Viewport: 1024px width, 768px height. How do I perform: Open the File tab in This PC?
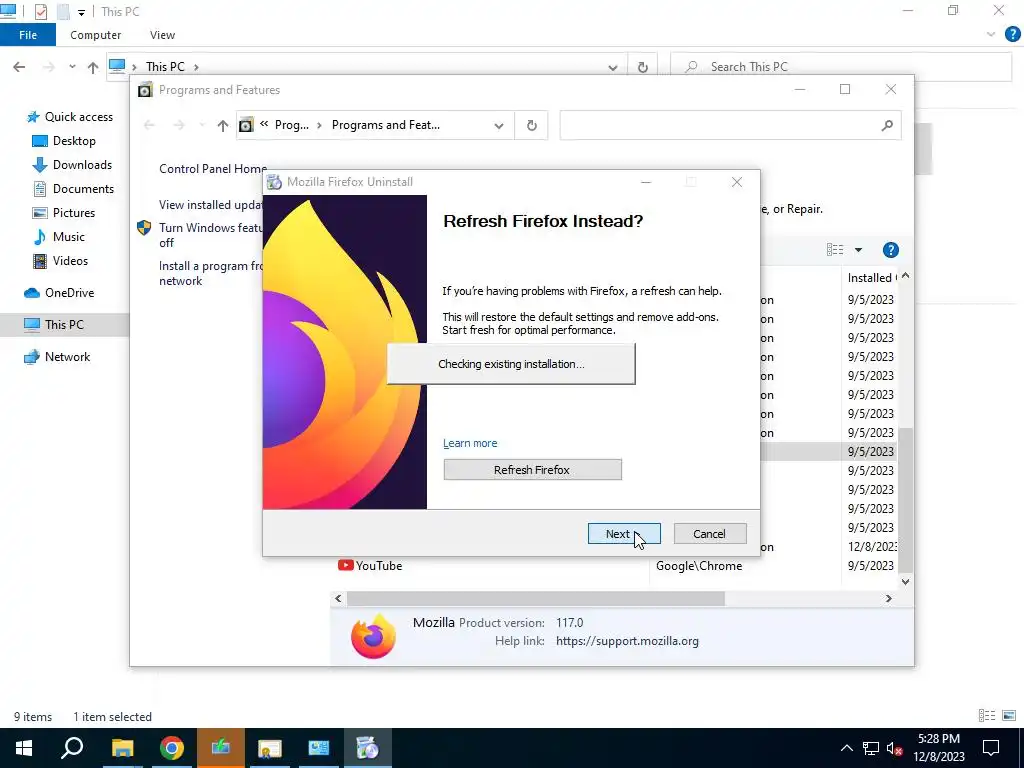tap(28, 35)
